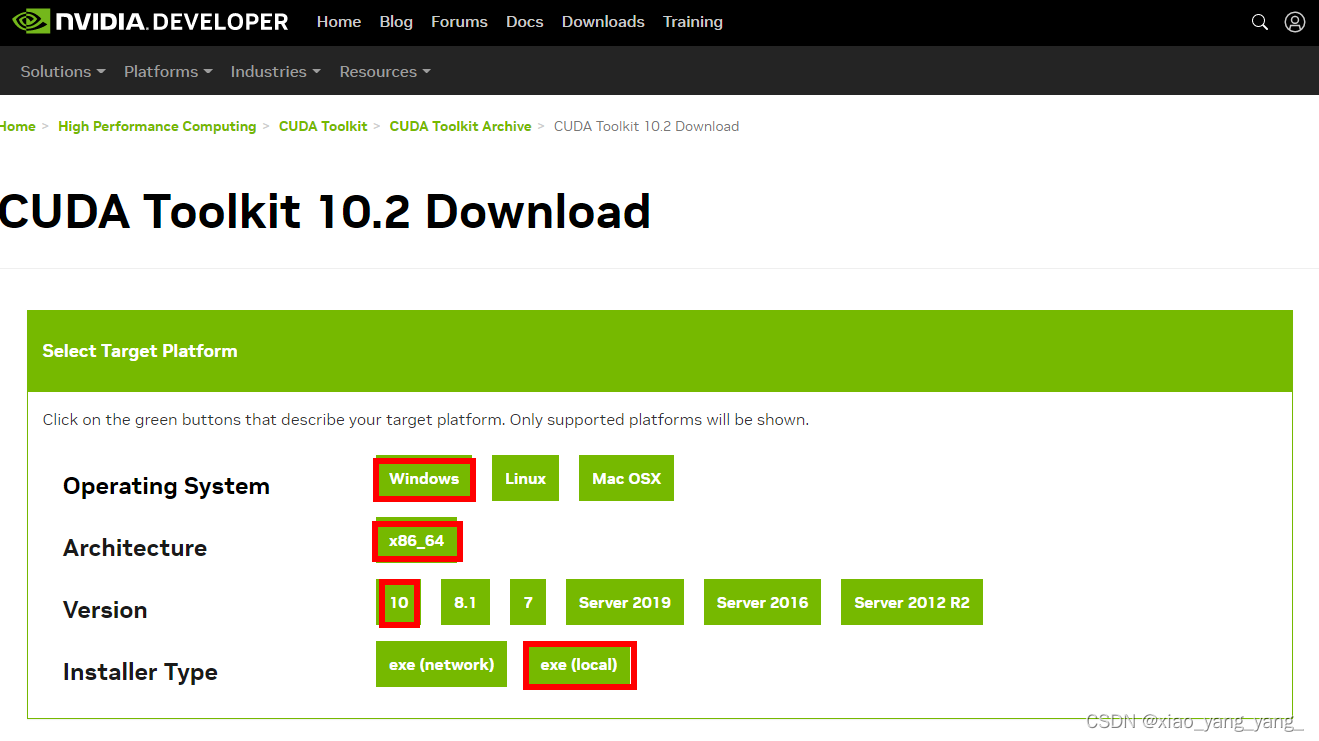
Task: Open the search icon in header
Action: tap(1260, 22)
